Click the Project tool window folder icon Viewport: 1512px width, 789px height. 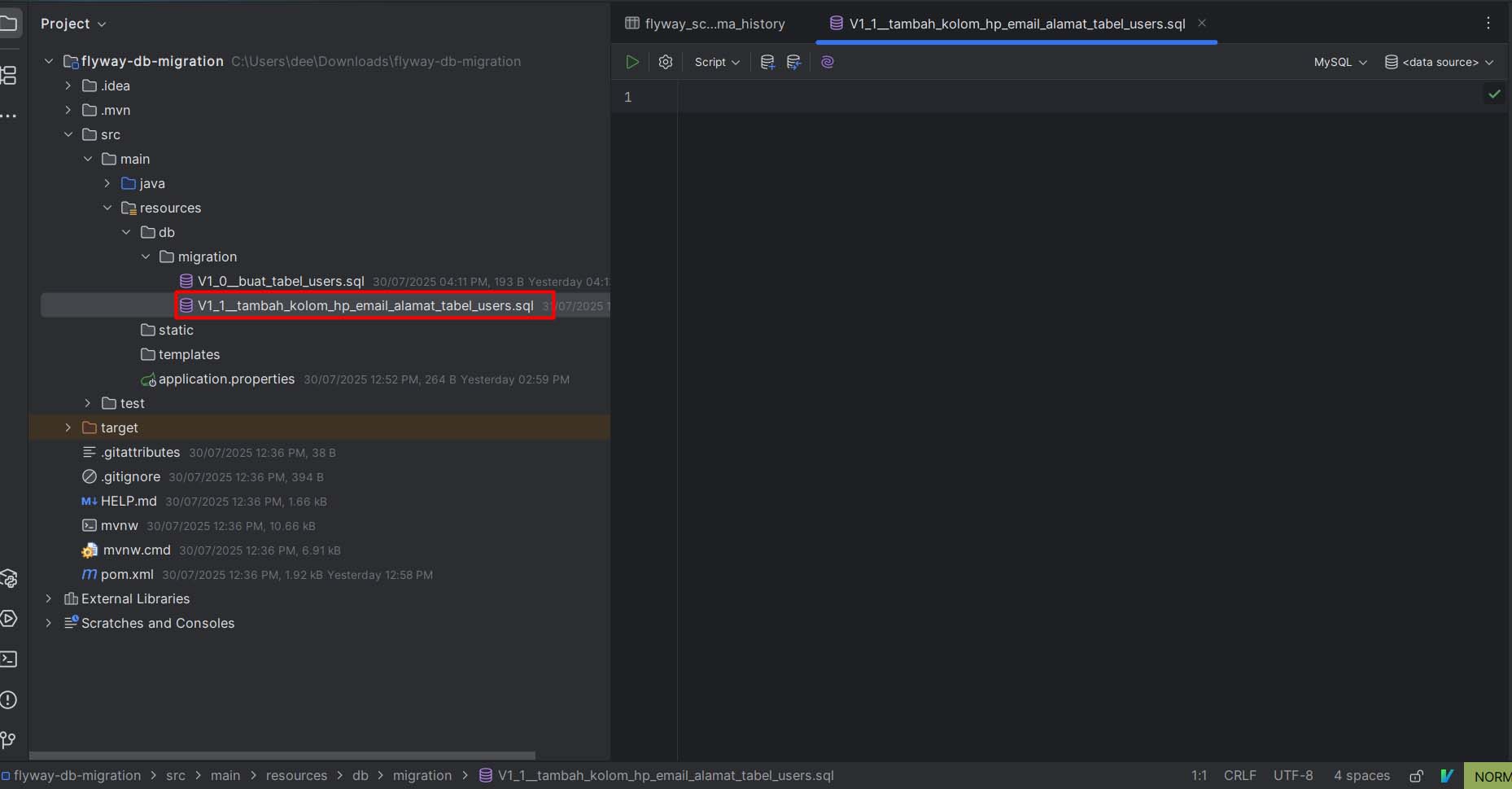[x=9, y=24]
